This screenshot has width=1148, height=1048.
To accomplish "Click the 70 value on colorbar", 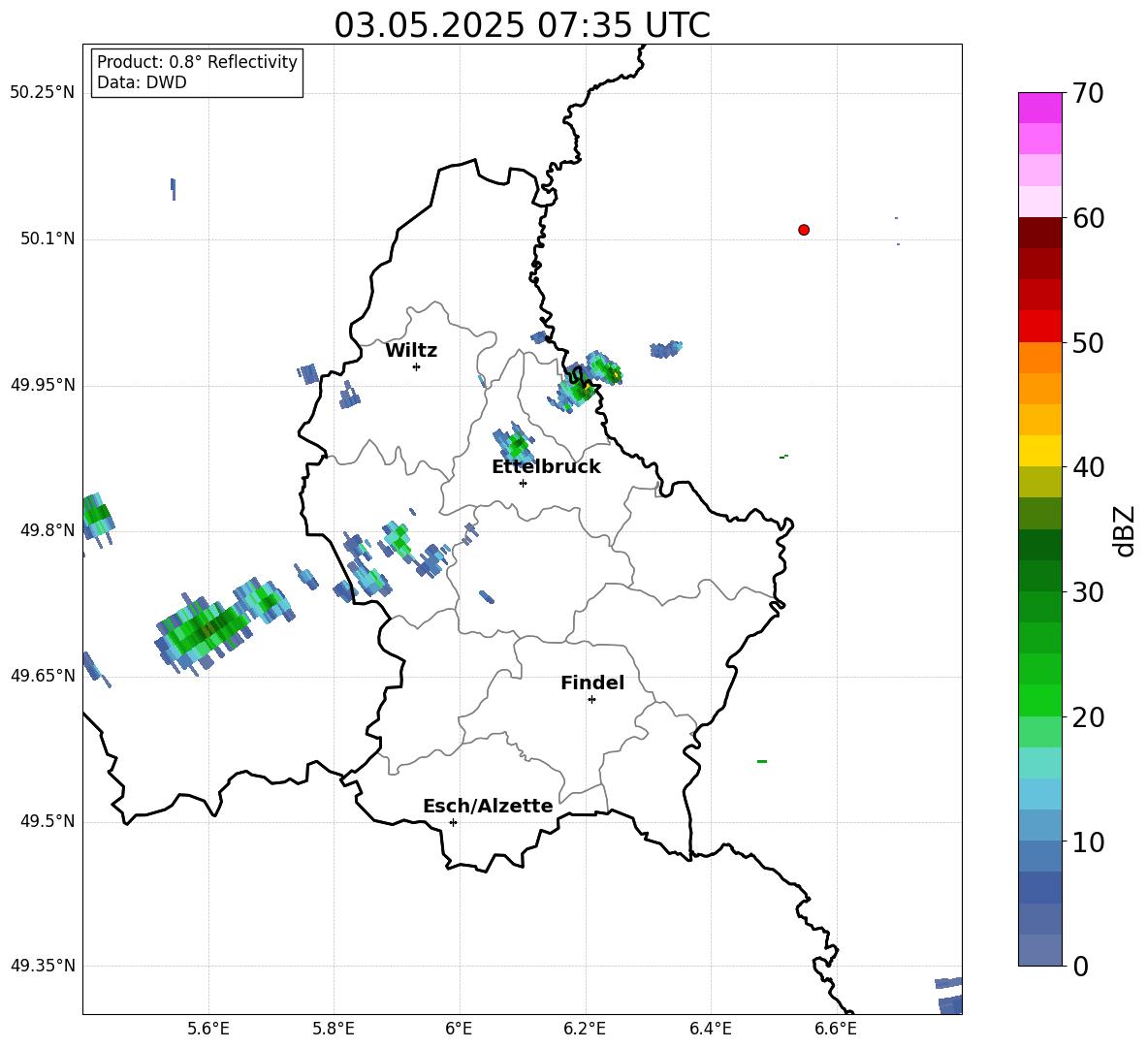I will 1088,94.
